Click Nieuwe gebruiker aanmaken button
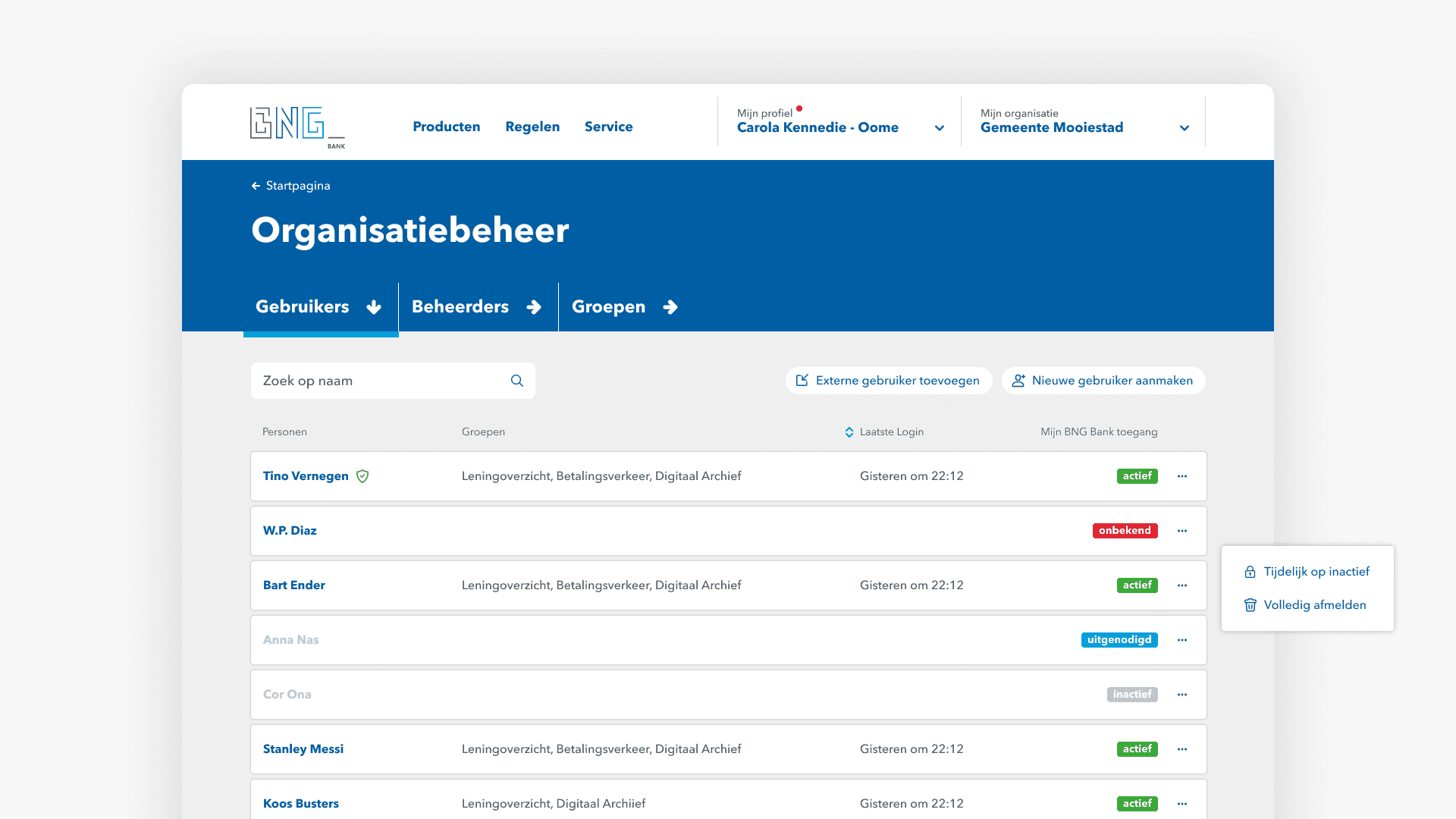The height and width of the screenshot is (819, 1456). coord(1103,381)
